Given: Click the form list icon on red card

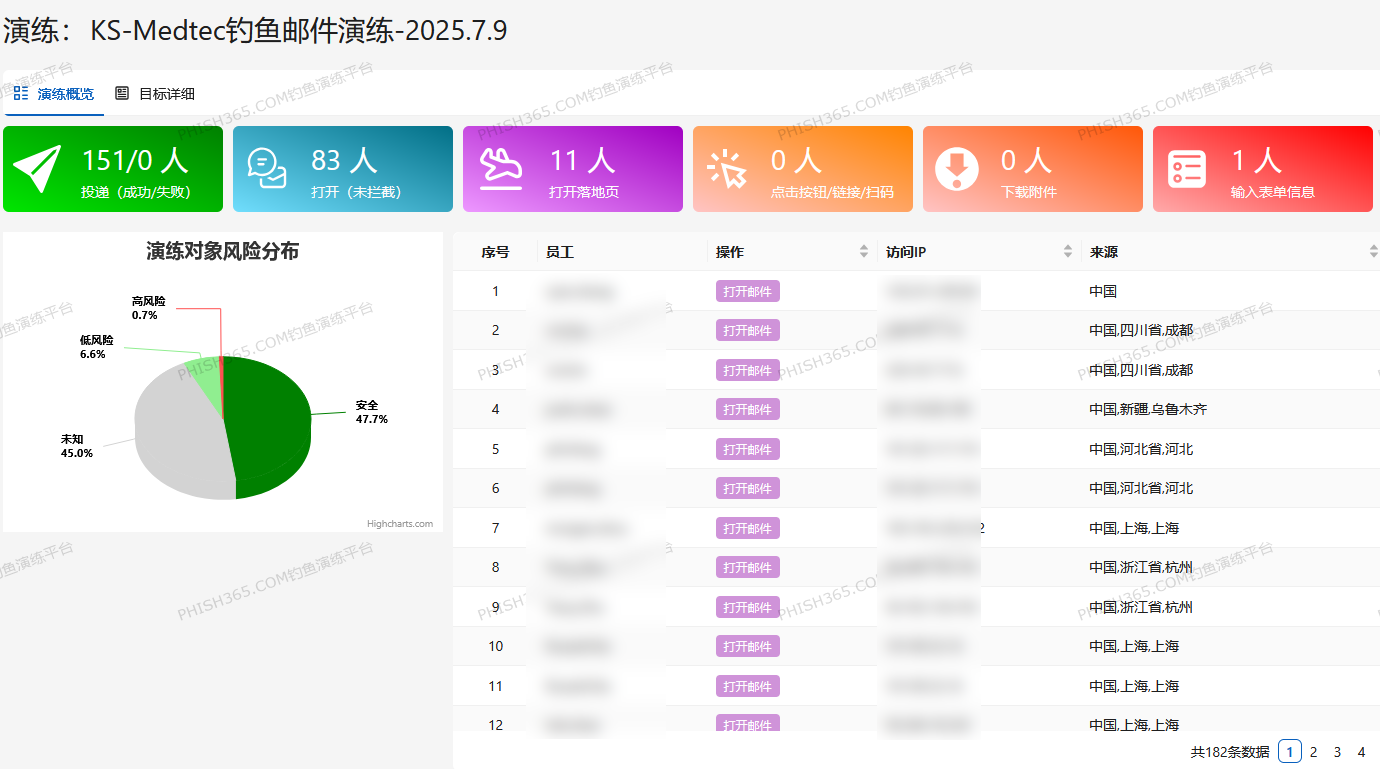Looking at the screenshot, I should 1187,169.
